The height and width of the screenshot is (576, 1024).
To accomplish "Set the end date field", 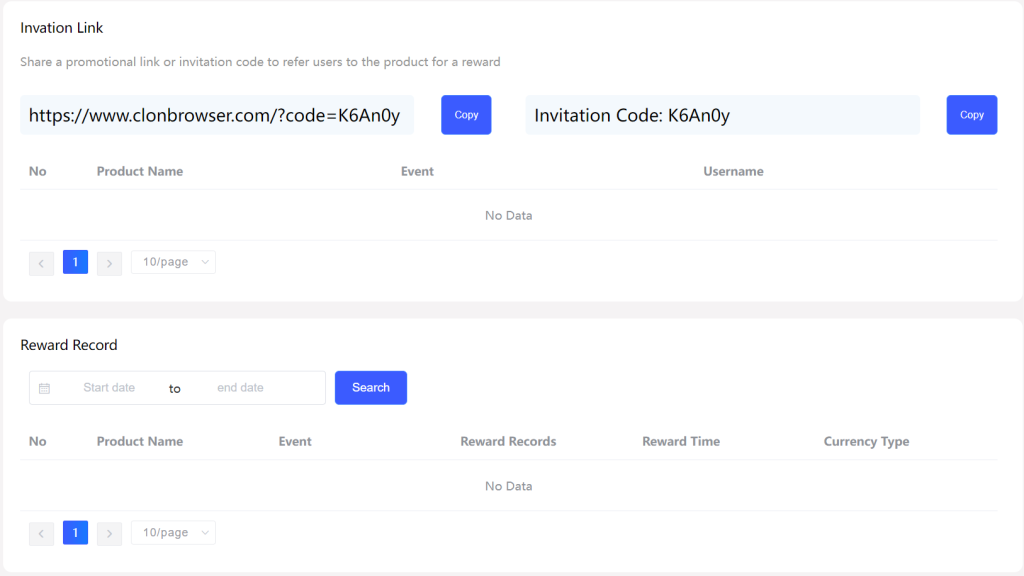I will click(x=240, y=388).
